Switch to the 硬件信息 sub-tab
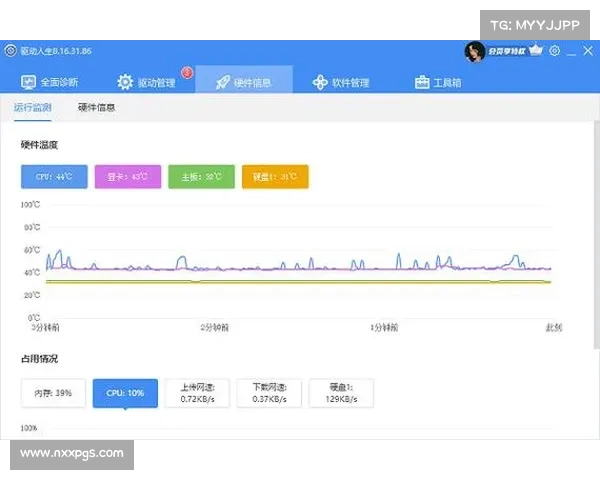 (97, 107)
